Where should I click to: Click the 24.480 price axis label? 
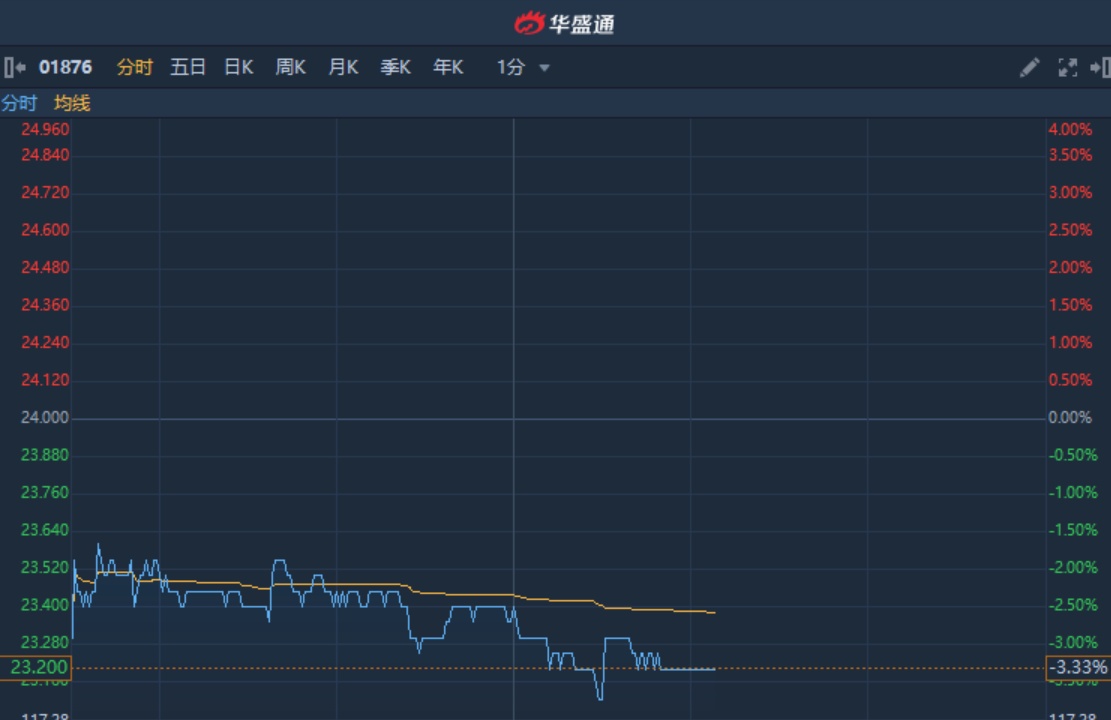(45, 268)
